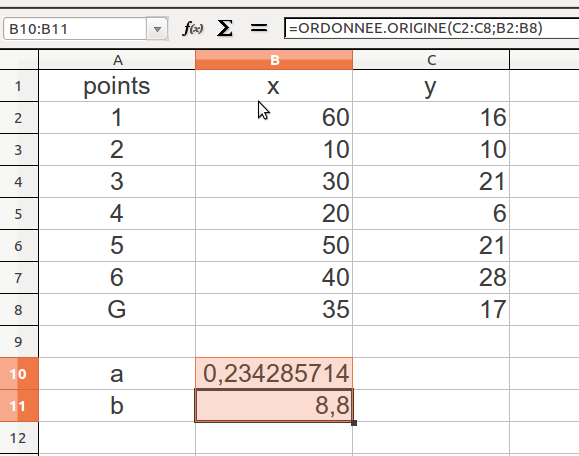Screen dimensions: 579x456
Task: Click the fill handle of selected range
Action: pyautogui.click(x=354, y=423)
